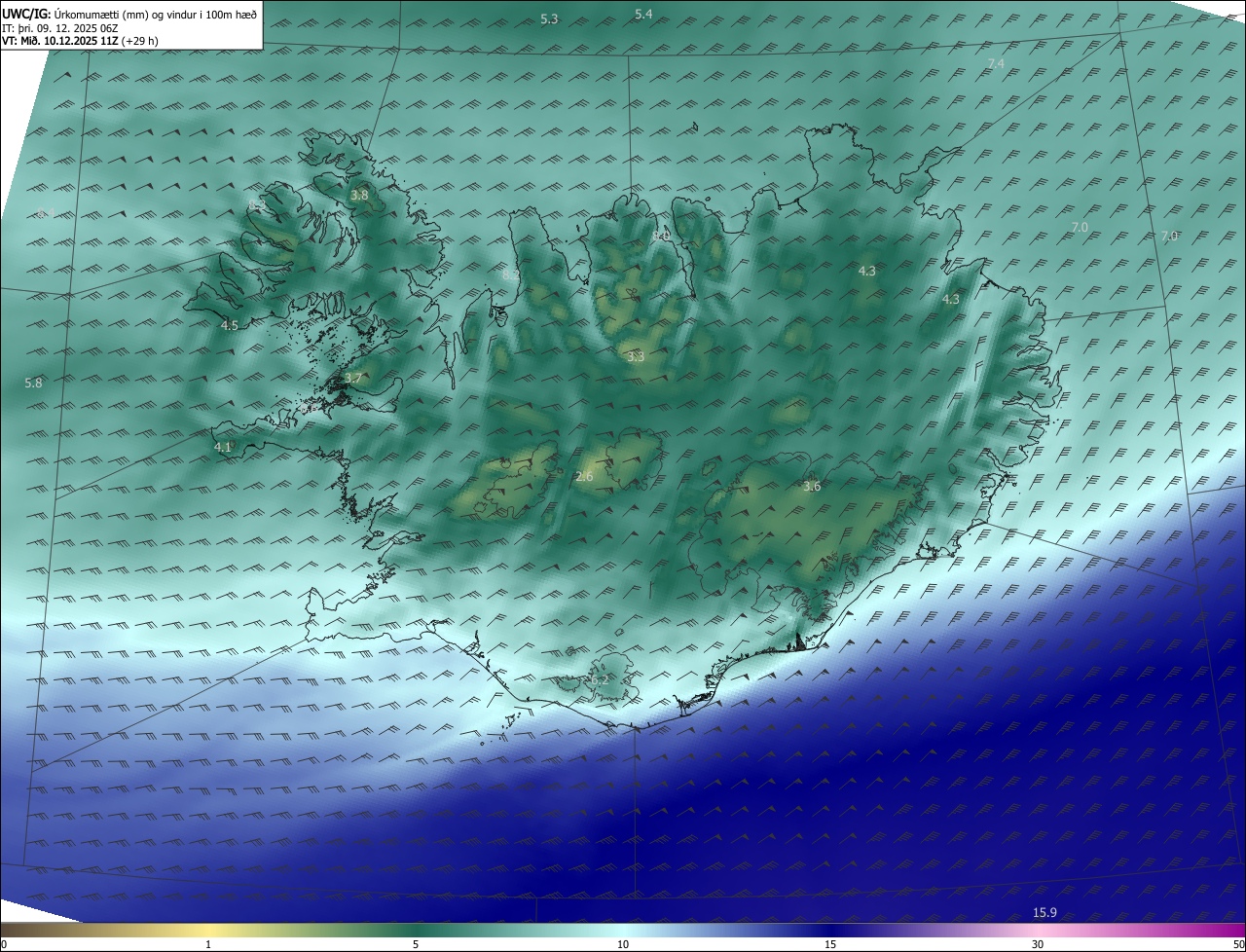Click the 7.4 value label
Image resolution: width=1246 pixels, height=952 pixels.
pyautogui.click(x=996, y=63)
